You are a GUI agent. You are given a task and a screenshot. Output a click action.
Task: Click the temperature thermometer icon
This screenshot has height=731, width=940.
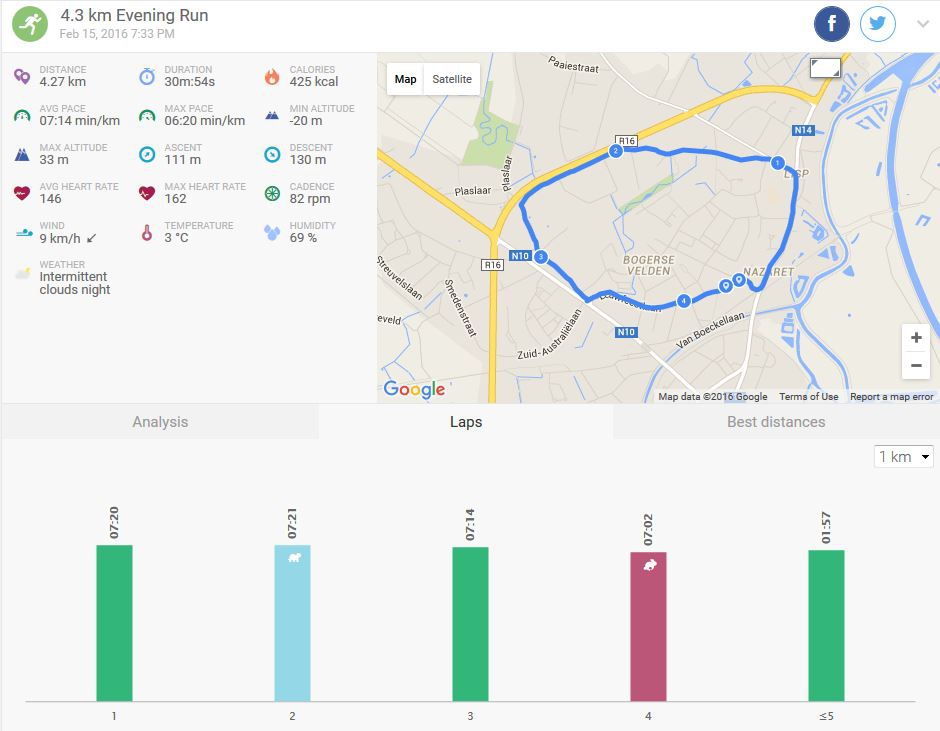coord(147,233)
